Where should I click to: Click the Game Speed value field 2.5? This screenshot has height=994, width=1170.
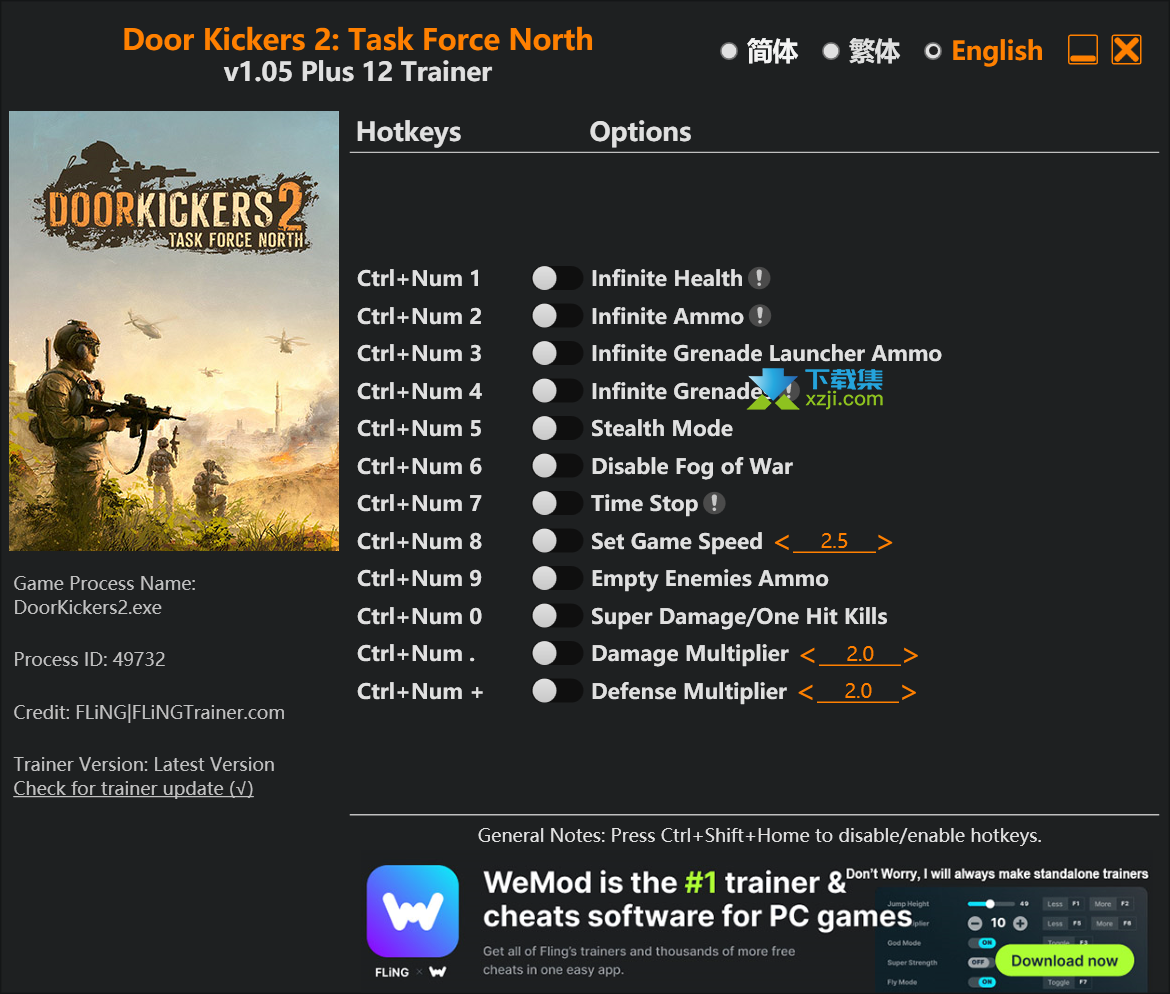pos(834,541)
